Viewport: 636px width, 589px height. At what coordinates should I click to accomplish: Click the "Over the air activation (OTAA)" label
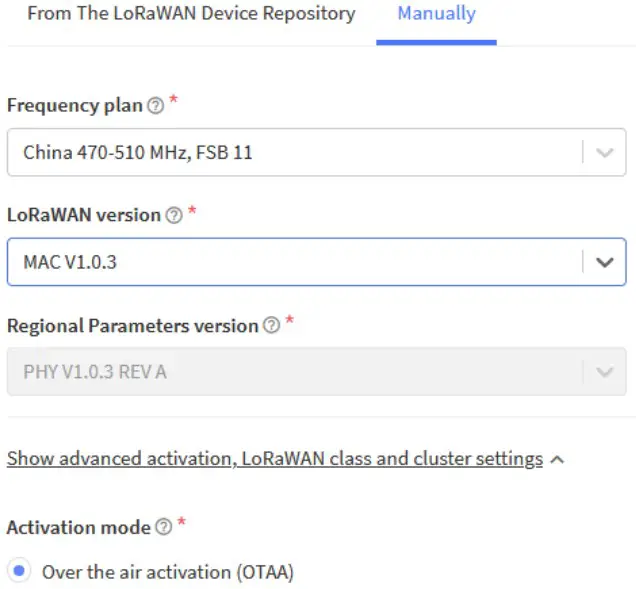click(167, 572)
